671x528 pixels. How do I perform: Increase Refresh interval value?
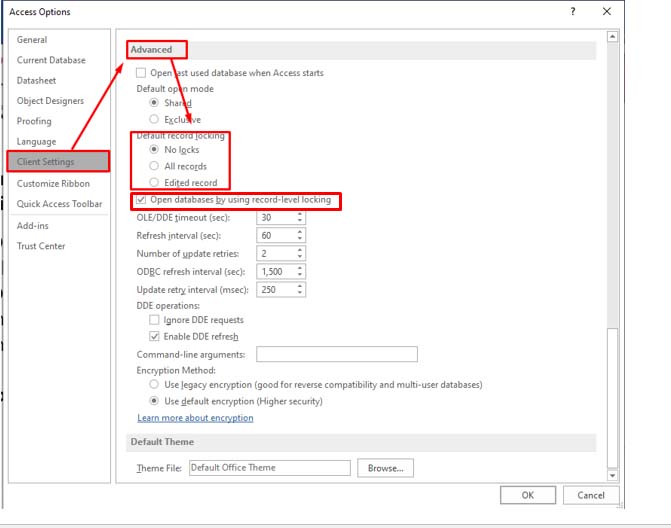click(x=300, y=232)
